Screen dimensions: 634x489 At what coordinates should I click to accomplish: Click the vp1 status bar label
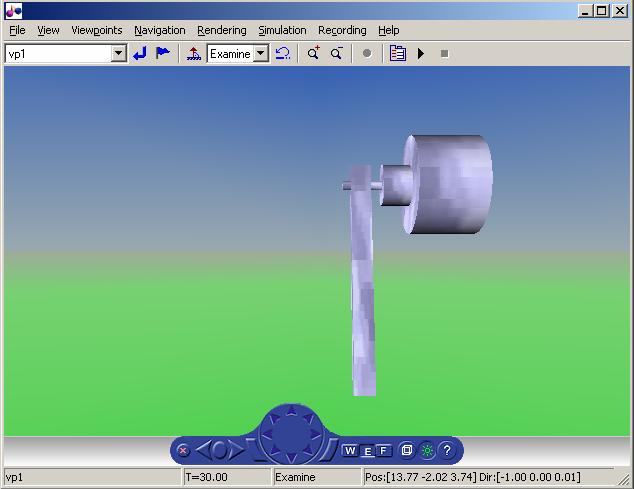(x=15, y=477)
